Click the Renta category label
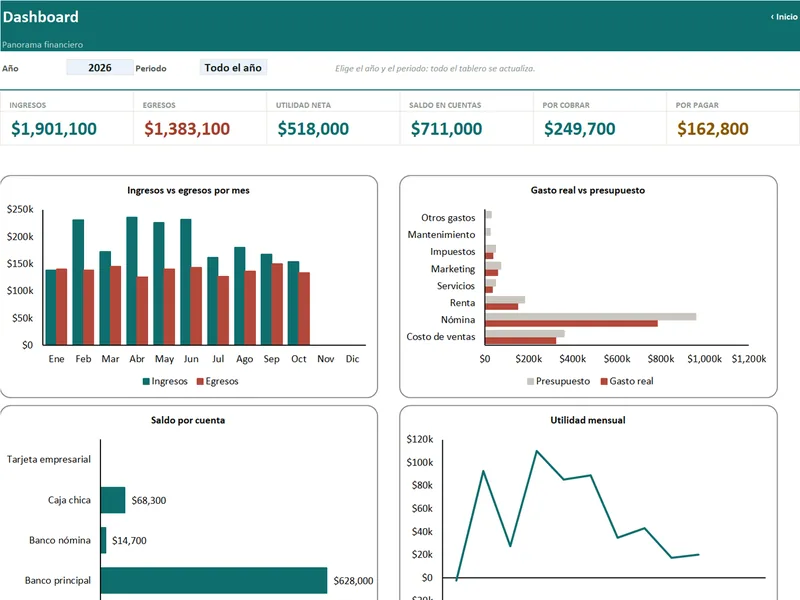The image size is (800, 600). pos(462,303)
